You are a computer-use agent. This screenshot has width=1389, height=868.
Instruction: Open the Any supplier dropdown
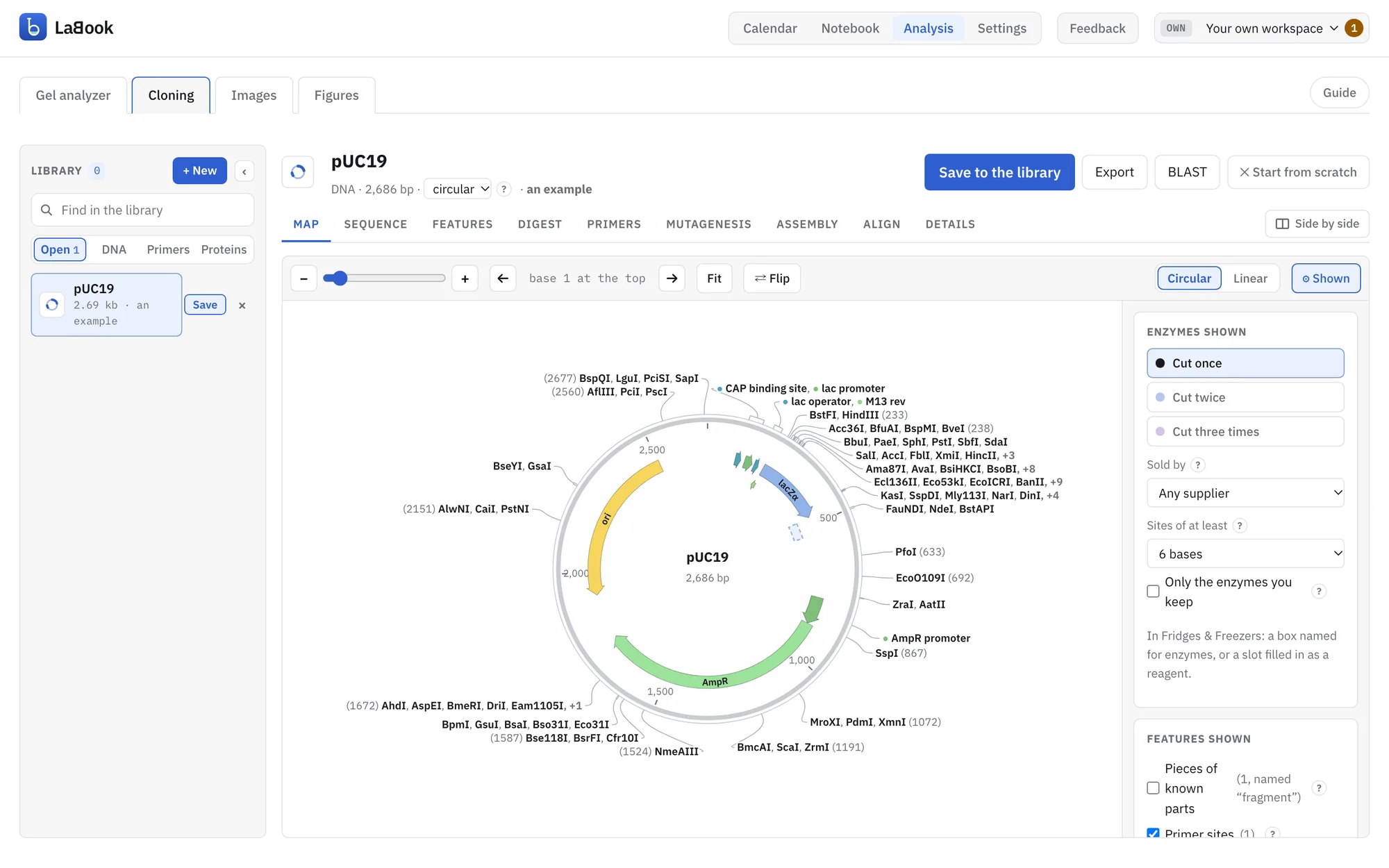point(1245,493)
